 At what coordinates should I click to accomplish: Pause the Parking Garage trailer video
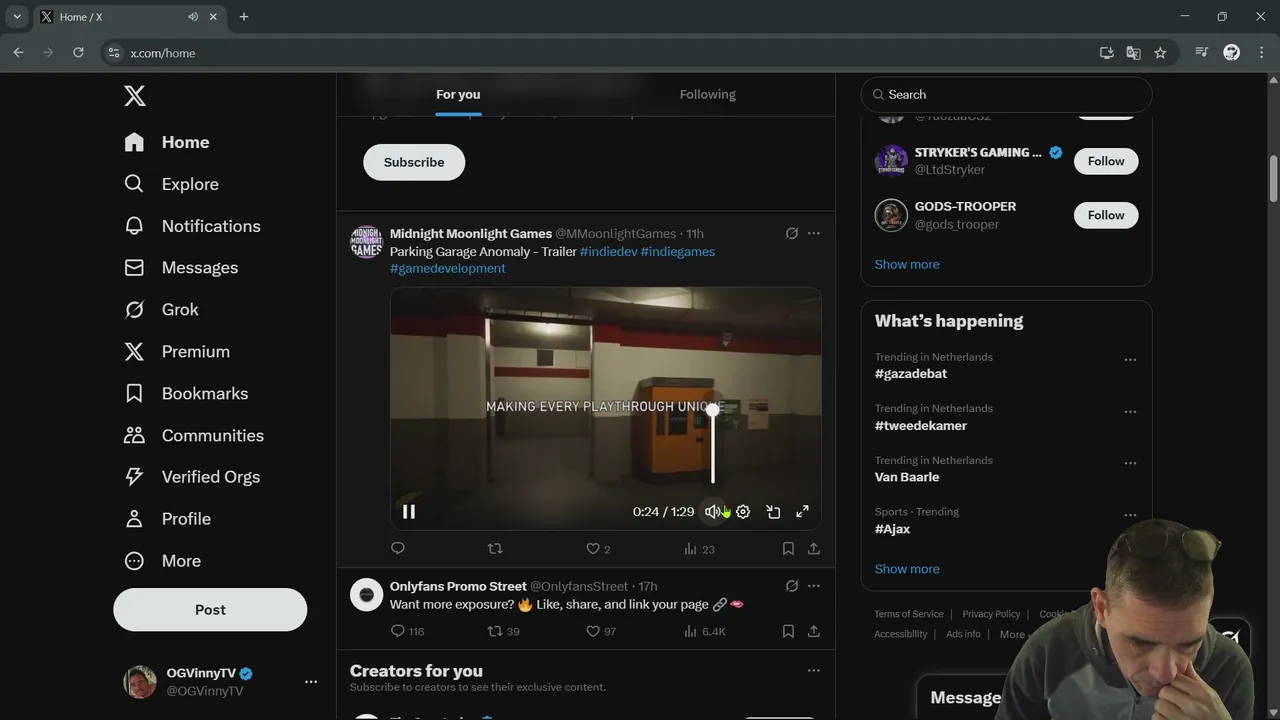[409, 512]
